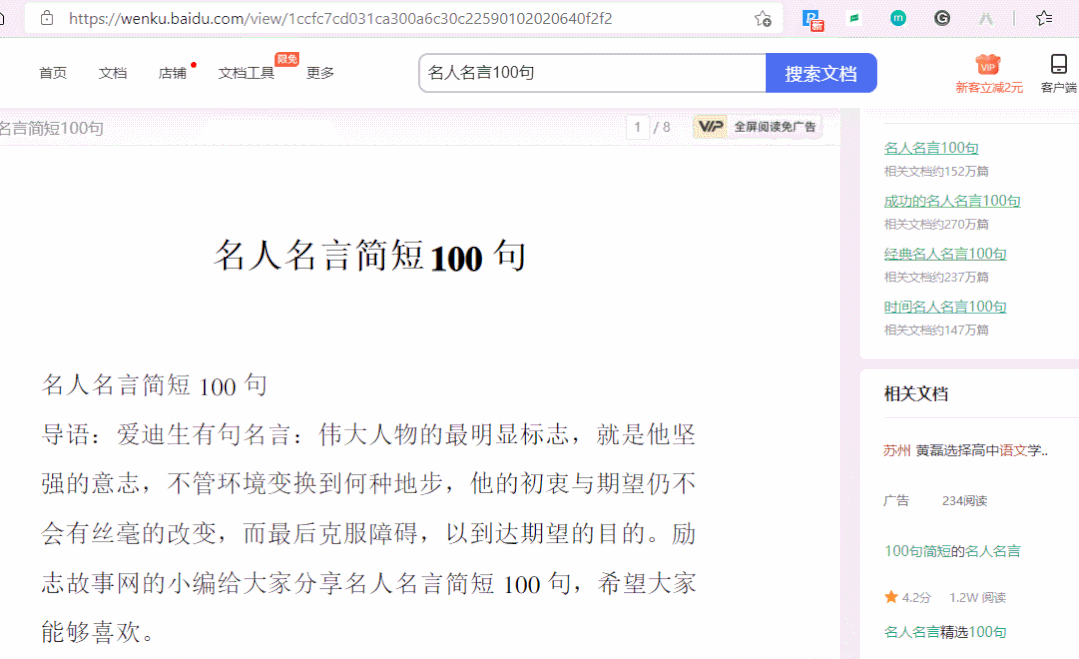Click the 1.2W 阅读 count text
Image resolution: width=1079 pixels, height=659 pixels.
[977, 598]
